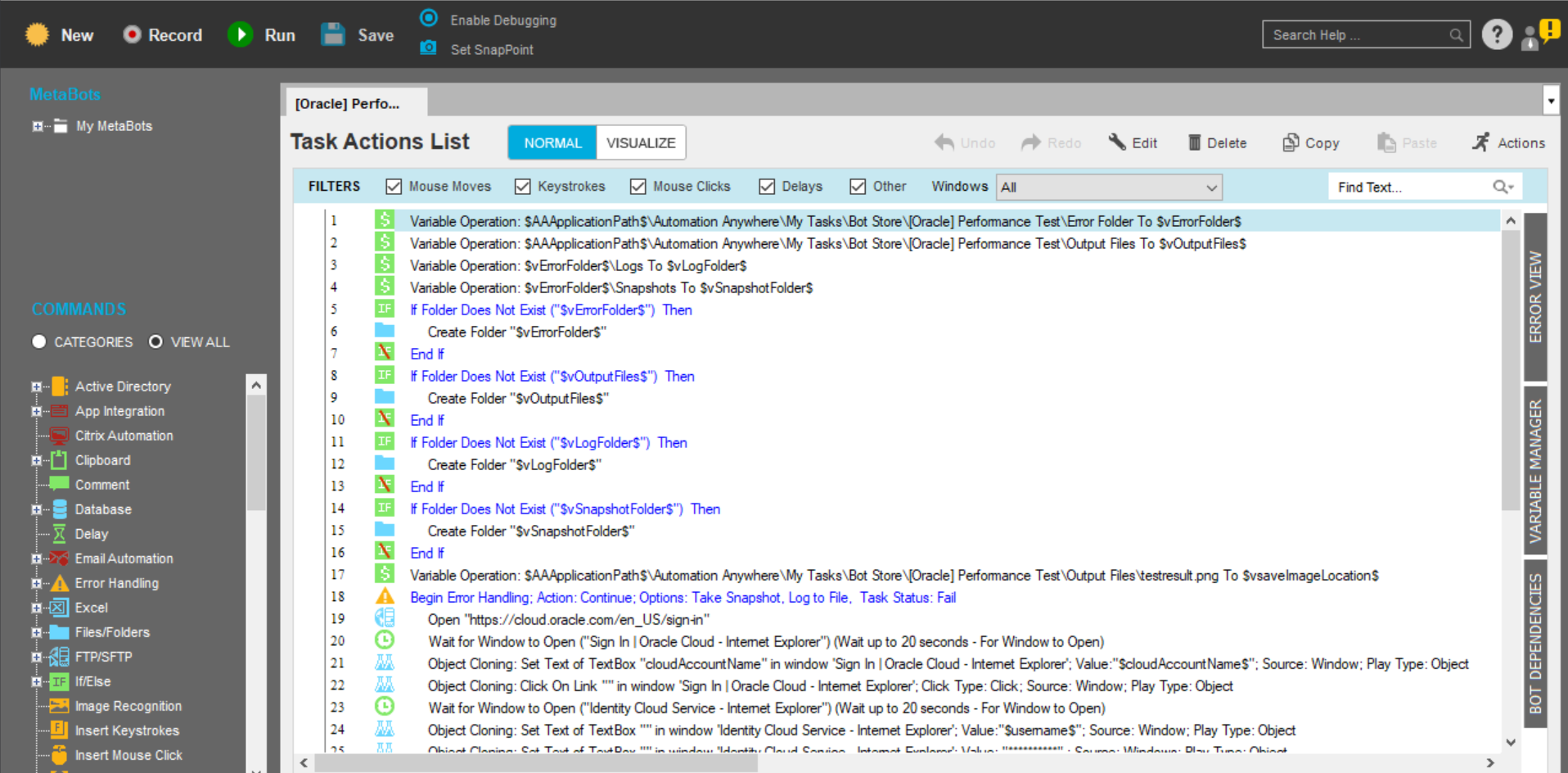Select the Categories radio button
Viewport: 1568px width, 773px height.
(39, 341)
